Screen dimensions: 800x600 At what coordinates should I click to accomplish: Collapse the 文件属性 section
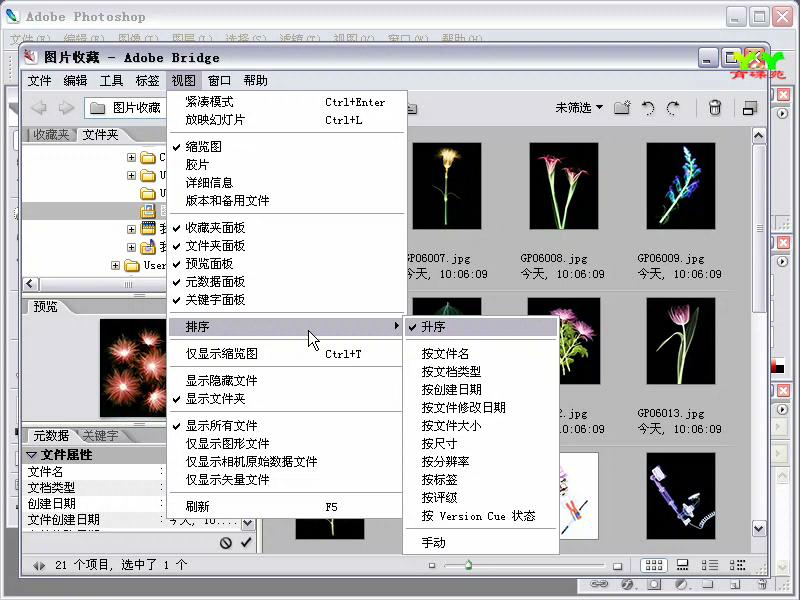(32, 455)
